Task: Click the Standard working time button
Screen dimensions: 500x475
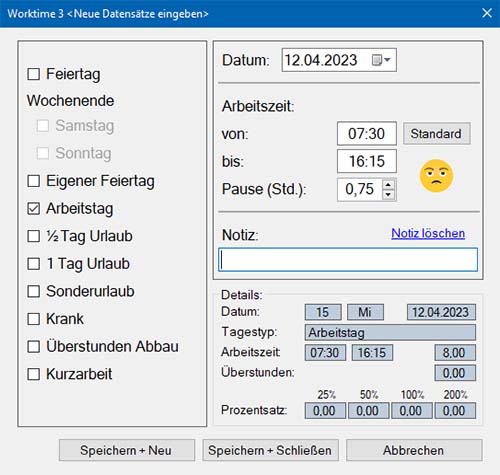Action: (437, 134)
